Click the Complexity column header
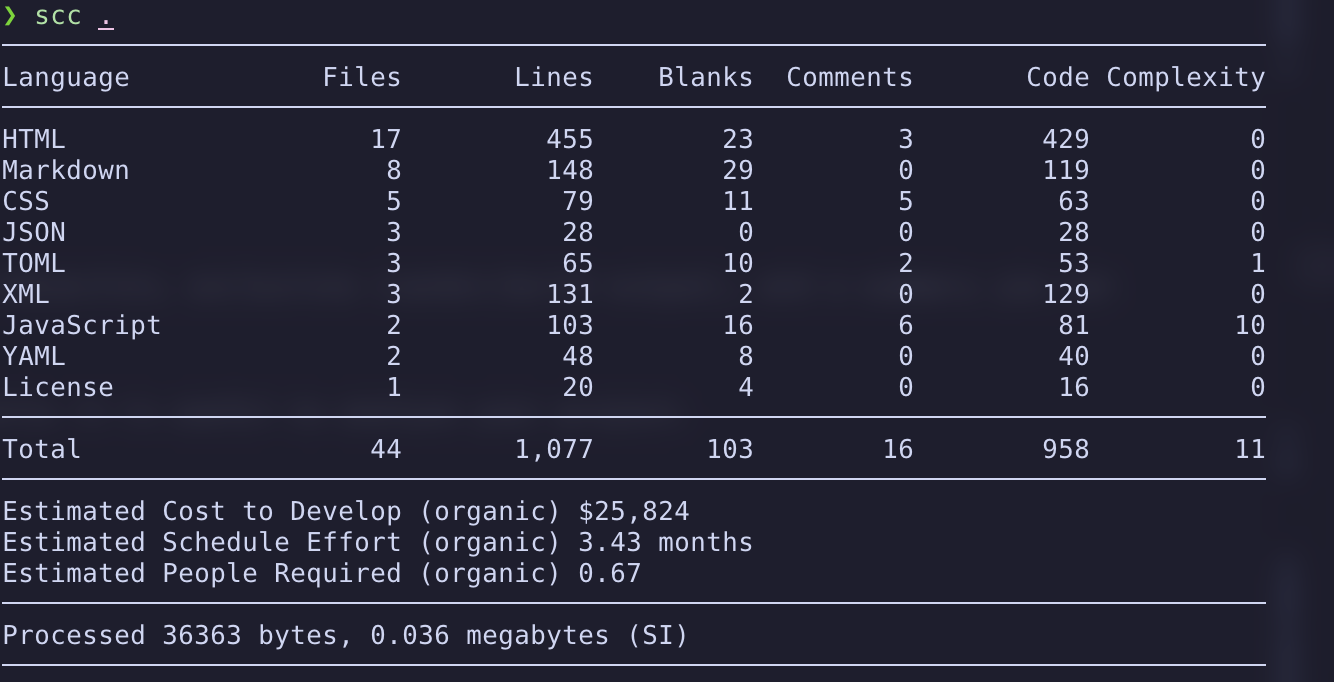This screenshot has height=682, width=1334. coord(1185,78)
